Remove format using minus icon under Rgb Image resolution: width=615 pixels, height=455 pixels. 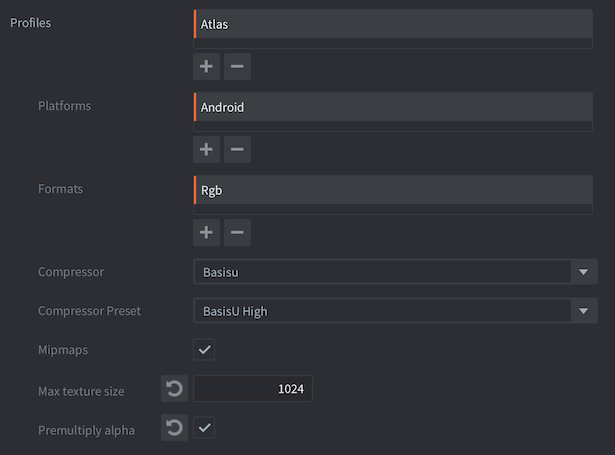click(237, 233)
